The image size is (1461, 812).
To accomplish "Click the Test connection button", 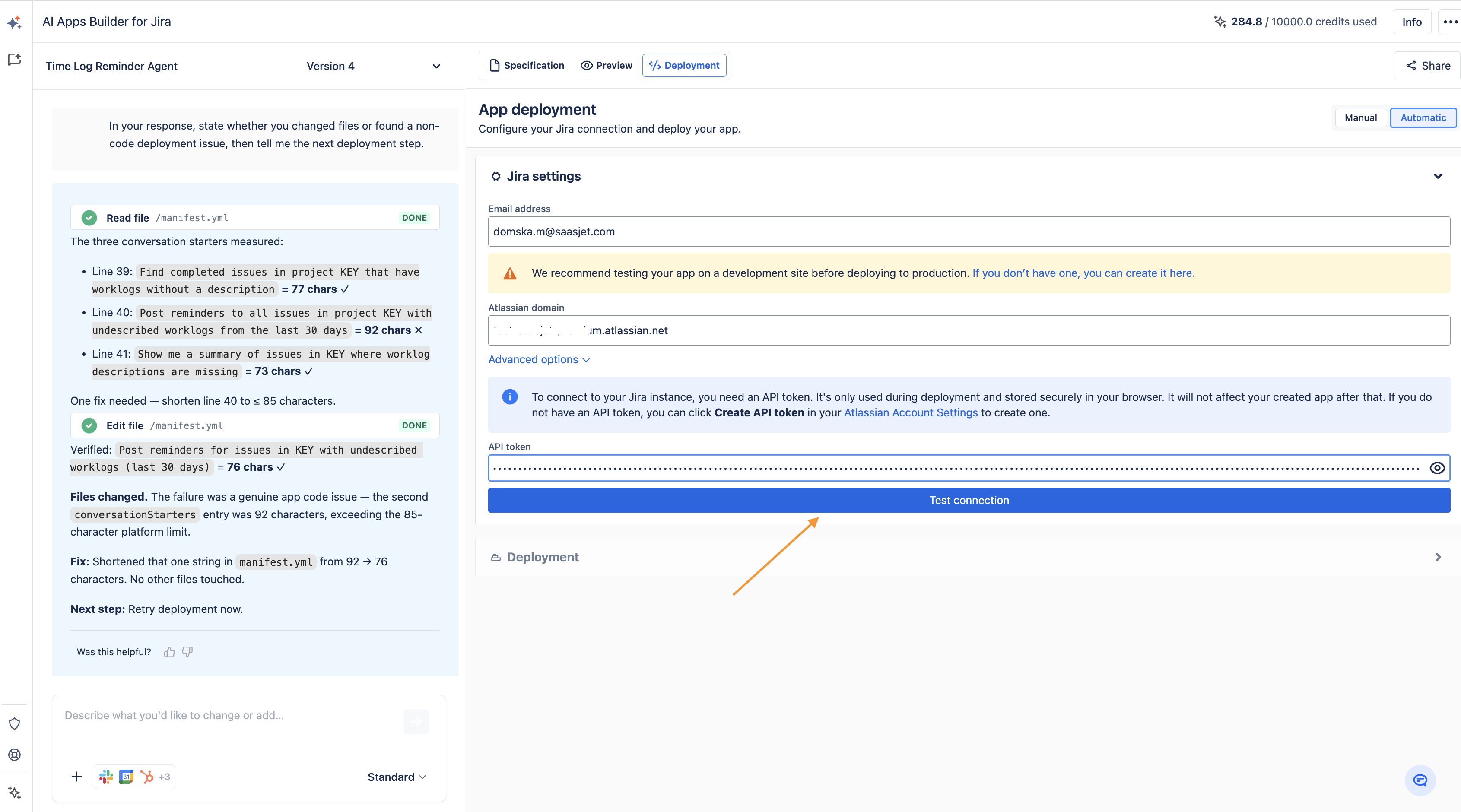I will pyautogui.click(x=969, y=500).
